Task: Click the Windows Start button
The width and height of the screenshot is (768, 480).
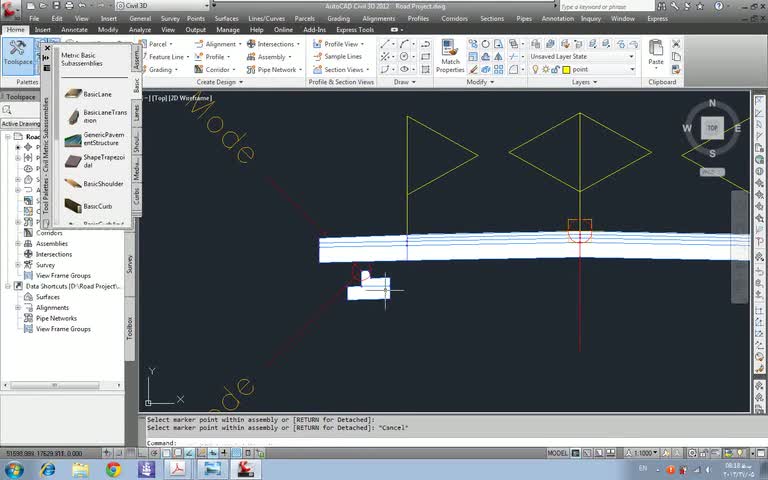Action: coord(14,469)
